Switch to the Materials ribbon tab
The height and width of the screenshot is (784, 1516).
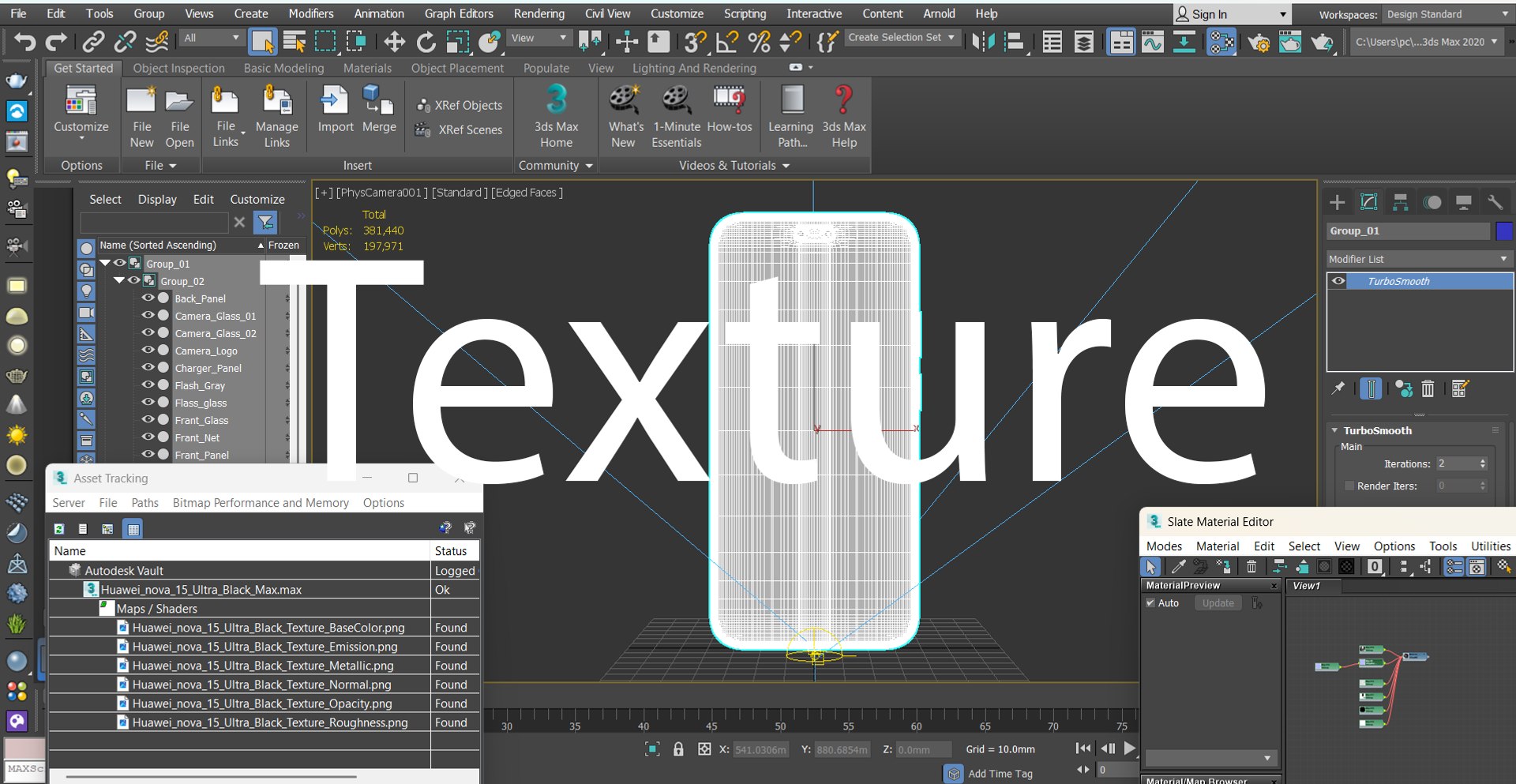[x=367, y=68]
